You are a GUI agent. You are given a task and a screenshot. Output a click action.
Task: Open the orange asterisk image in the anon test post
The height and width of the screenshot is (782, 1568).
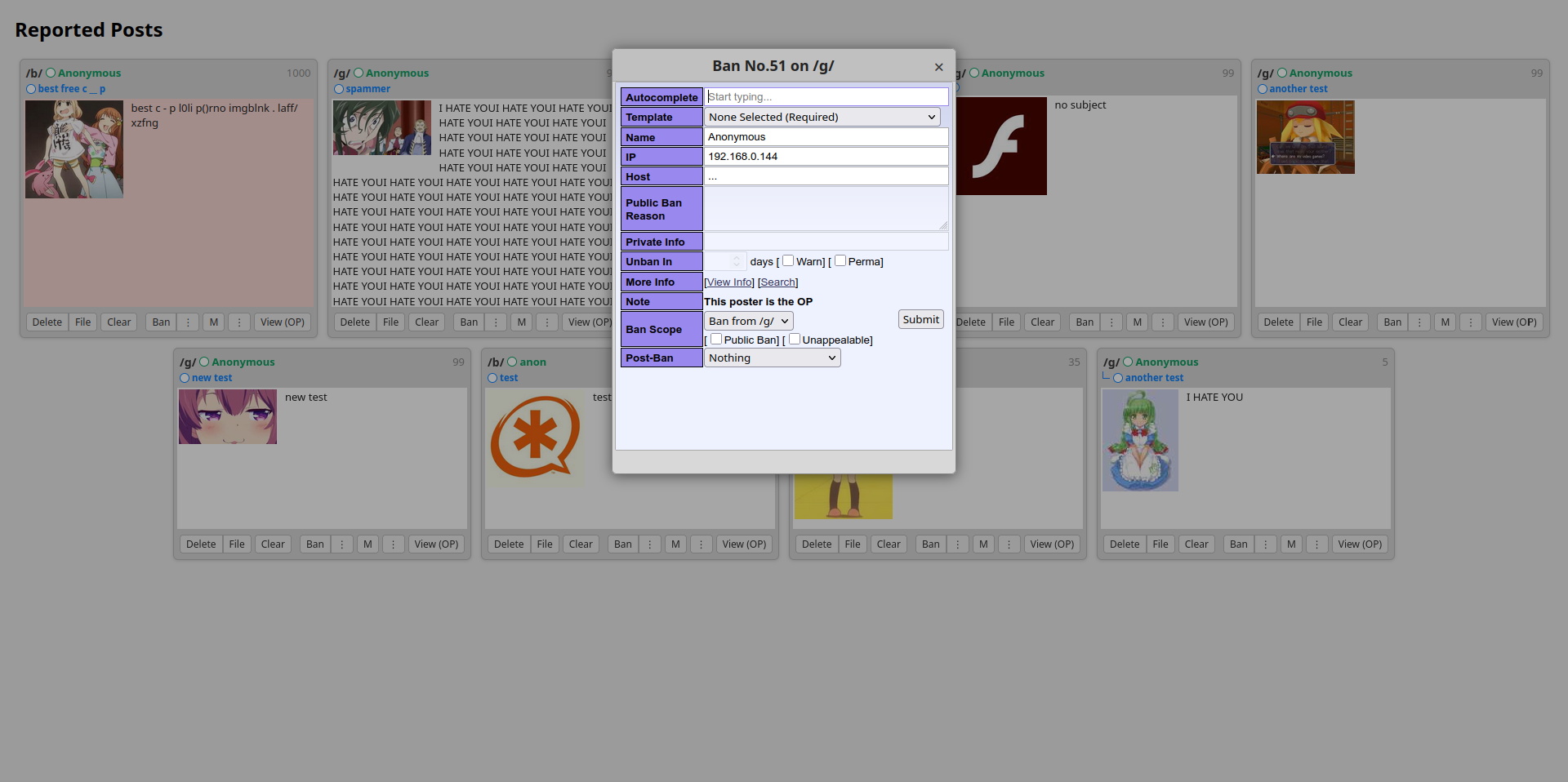pos(535,438)
